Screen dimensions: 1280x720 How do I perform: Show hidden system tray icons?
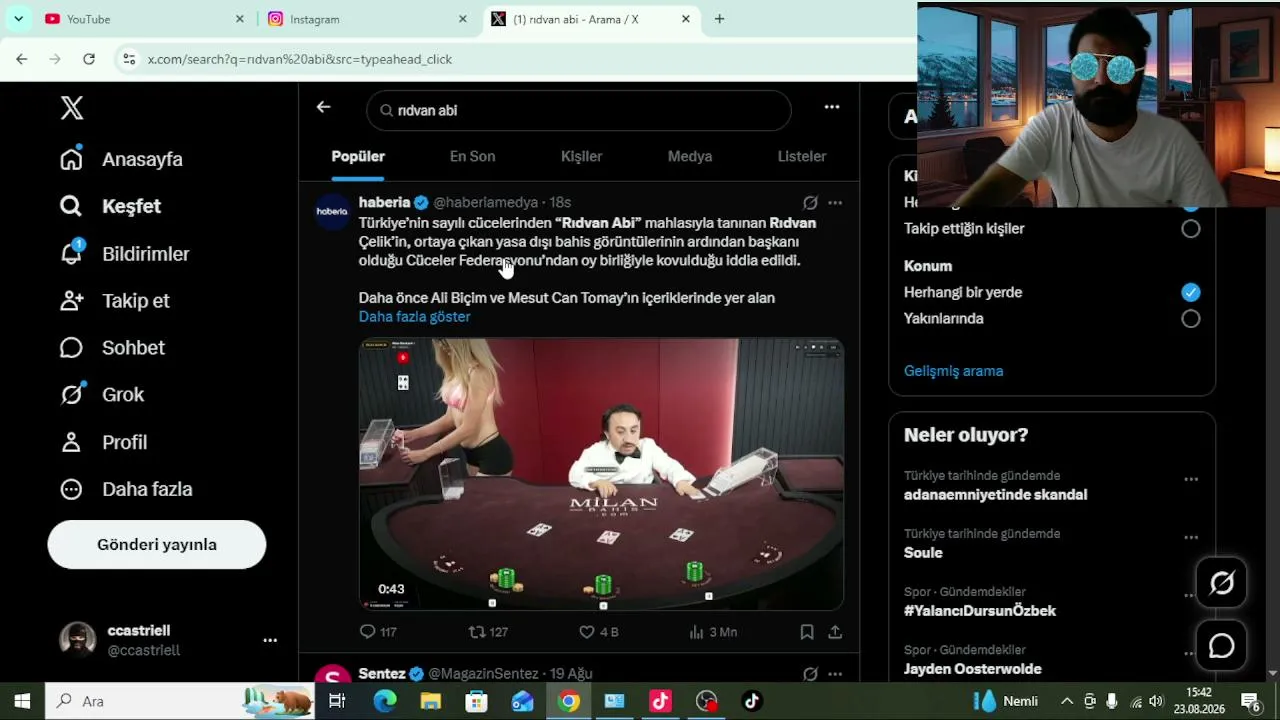(1067, 701)
